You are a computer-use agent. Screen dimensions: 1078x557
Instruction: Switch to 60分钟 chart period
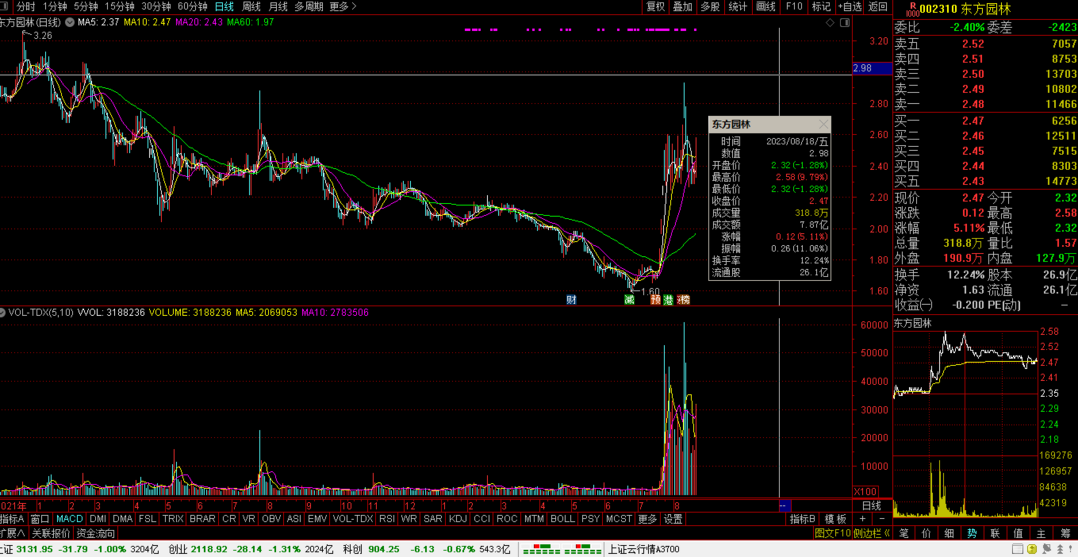[192, 7]
